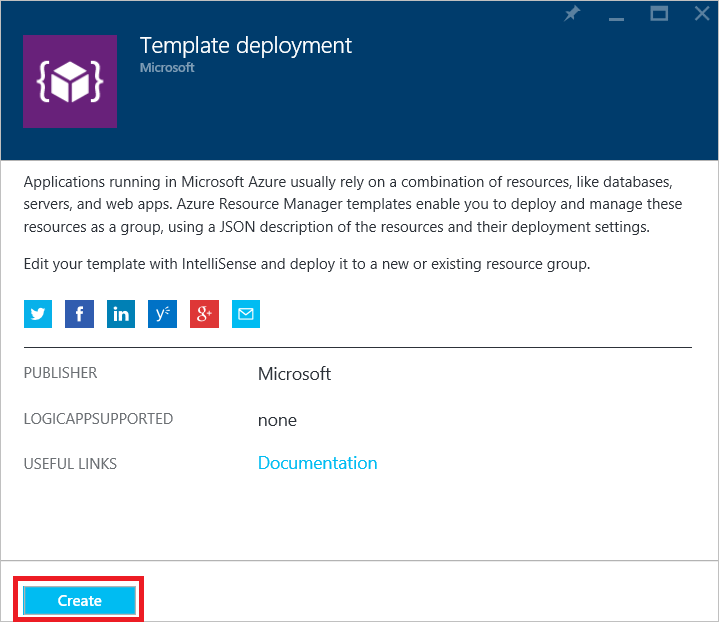Share via the Google Plus icon
The image size is (719, 622).
point(205,314)
